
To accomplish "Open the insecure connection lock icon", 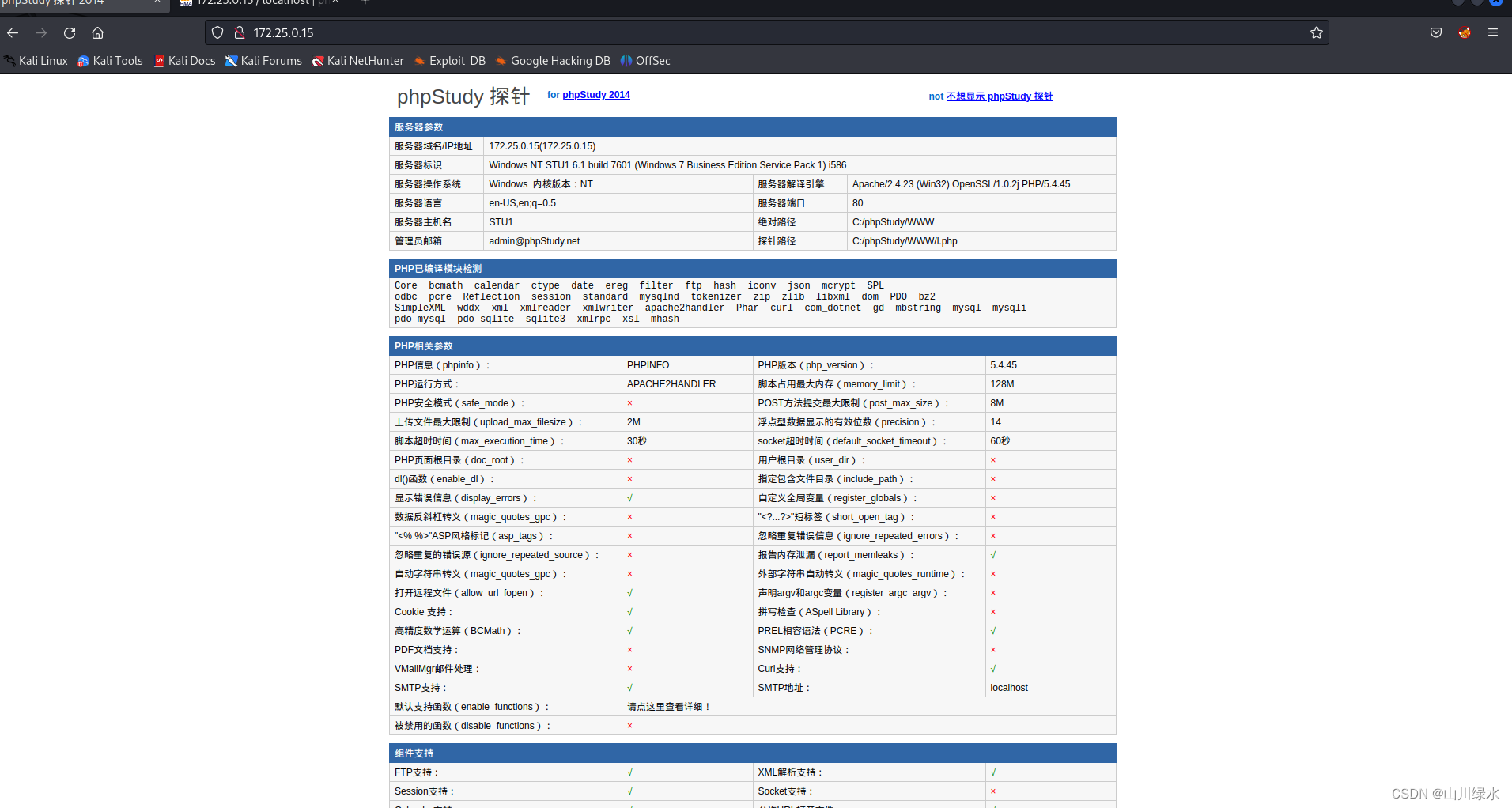I will tap(239, 33).
